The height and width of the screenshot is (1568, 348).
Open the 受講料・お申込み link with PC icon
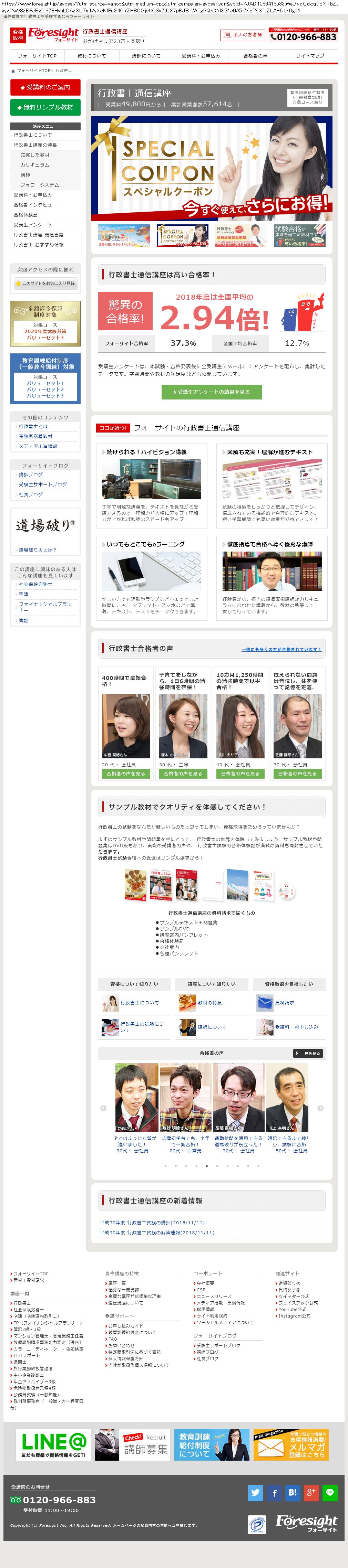pos(296,1027)
